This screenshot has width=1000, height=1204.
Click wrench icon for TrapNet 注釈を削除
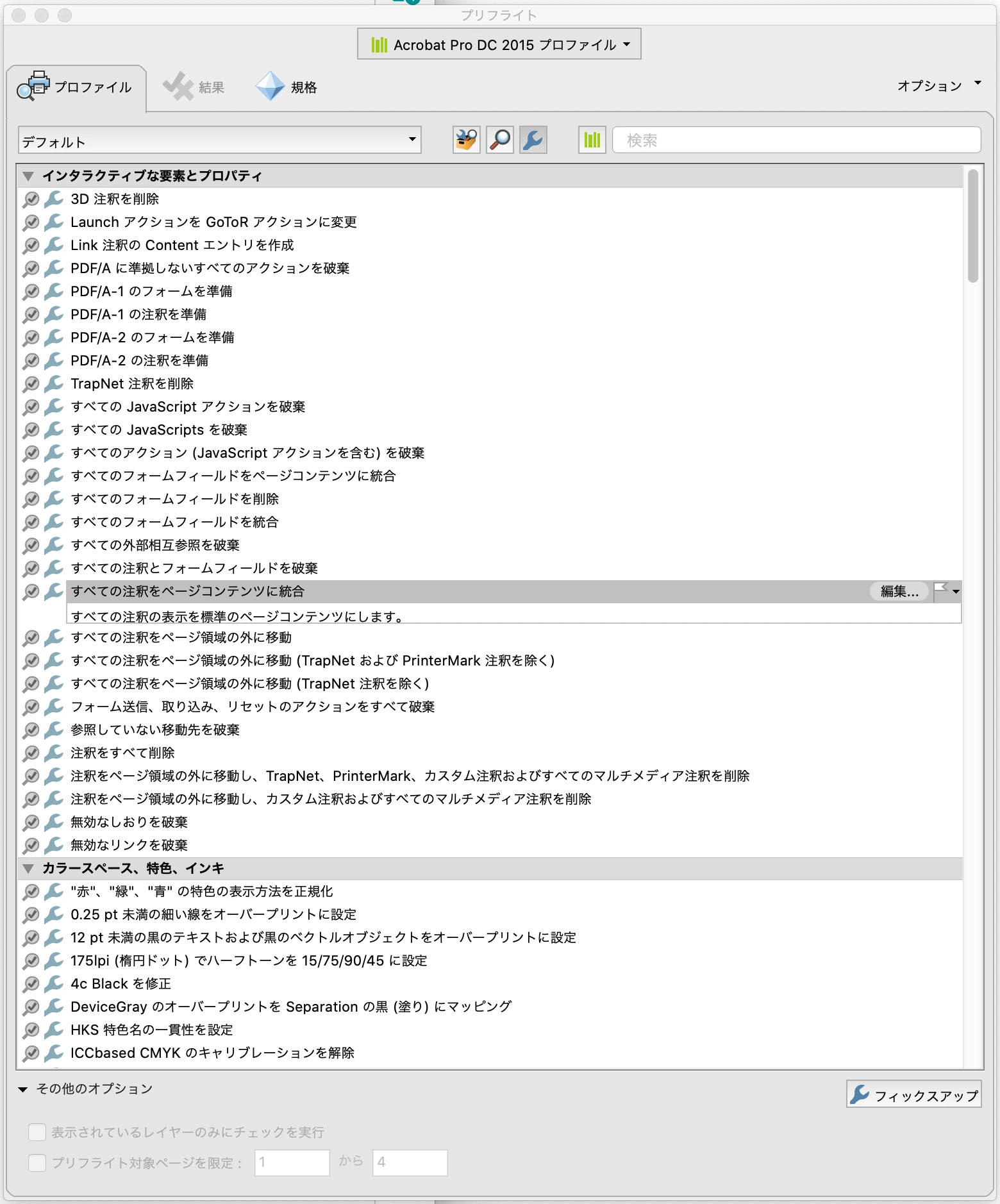[54, 383]
